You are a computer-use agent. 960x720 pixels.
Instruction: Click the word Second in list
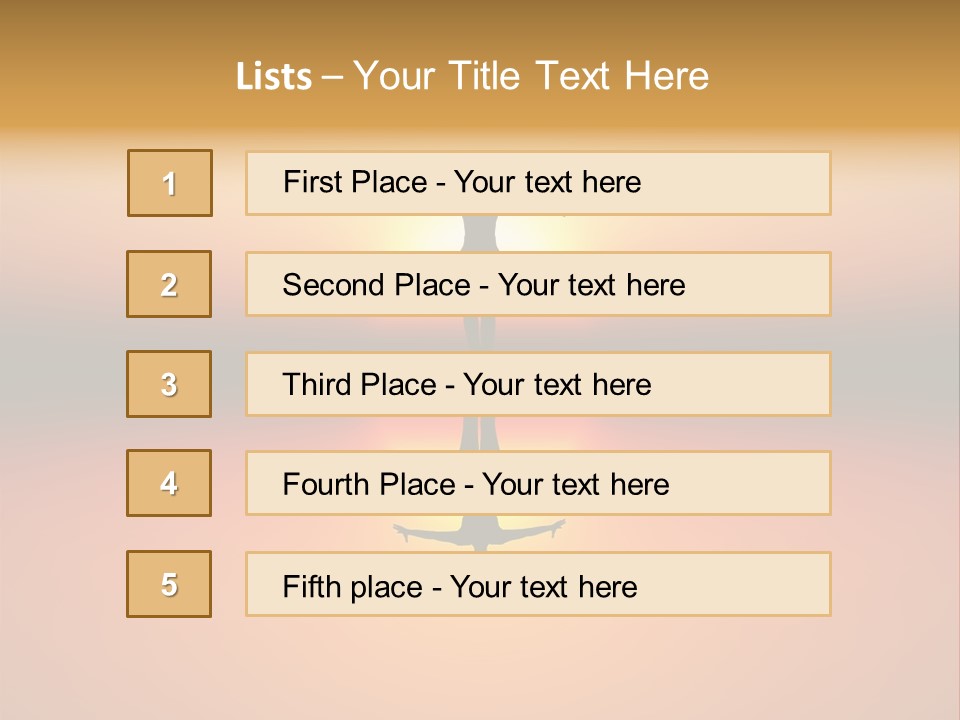click(333, 285)
